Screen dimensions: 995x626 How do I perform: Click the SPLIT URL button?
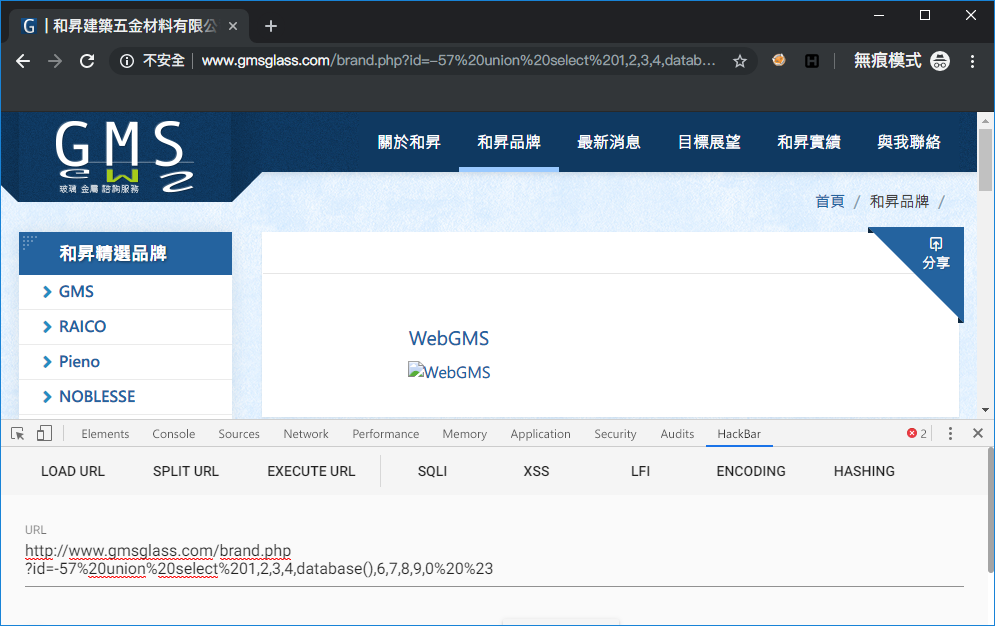pyautogui.click(x=185, y=471)
